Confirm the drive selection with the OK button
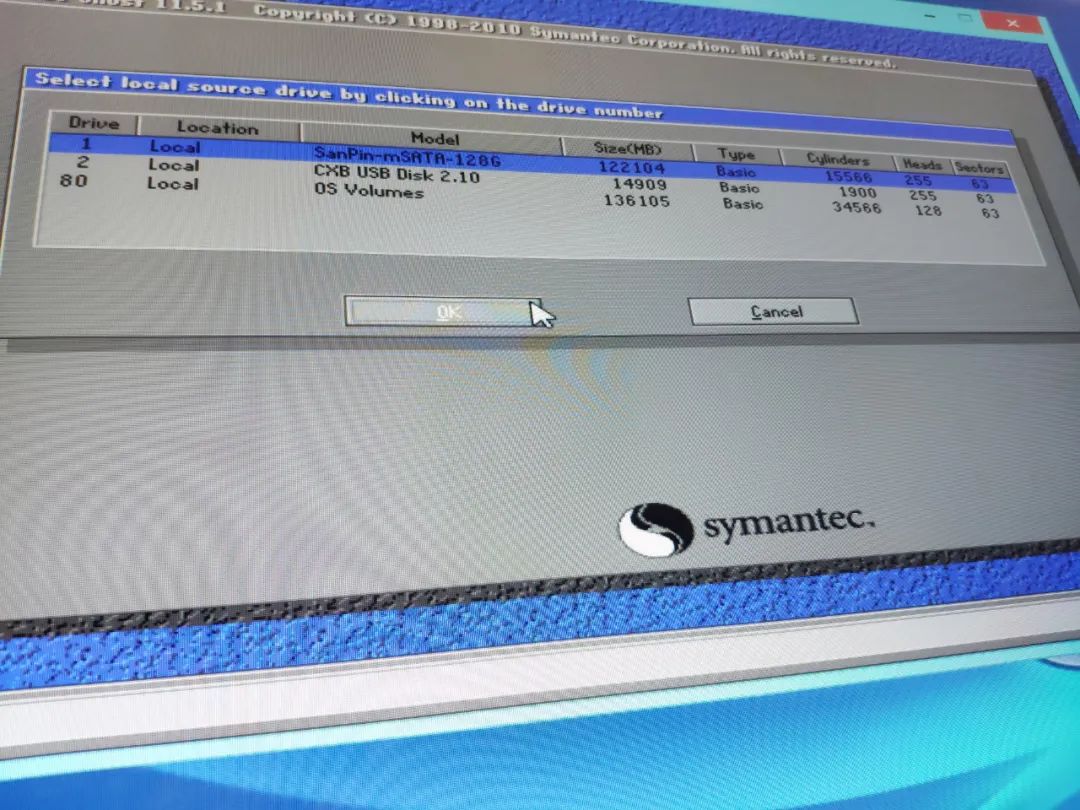This screenshot has height=810, width=1080. [442, 311]
